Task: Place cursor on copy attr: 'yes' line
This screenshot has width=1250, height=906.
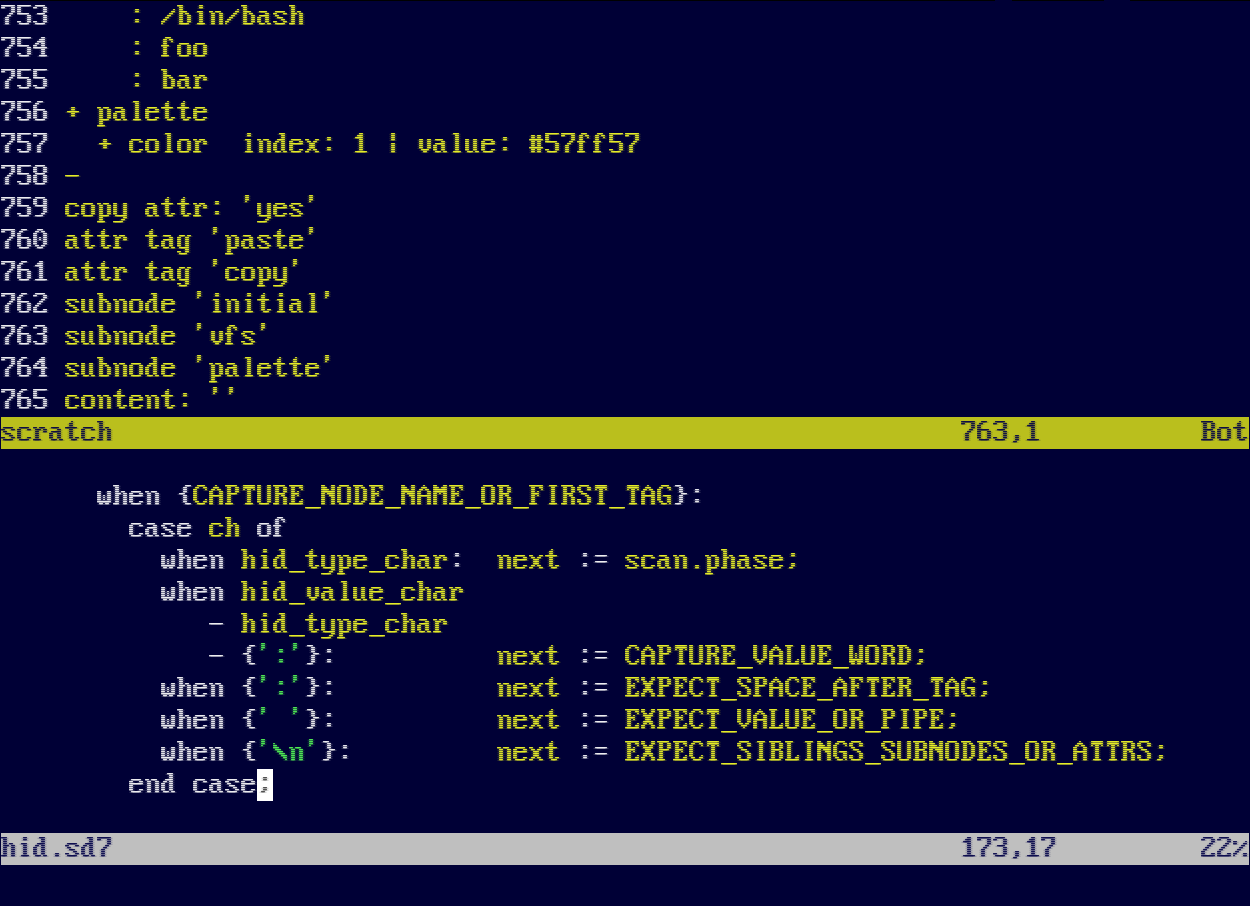Action: (190, 208)
